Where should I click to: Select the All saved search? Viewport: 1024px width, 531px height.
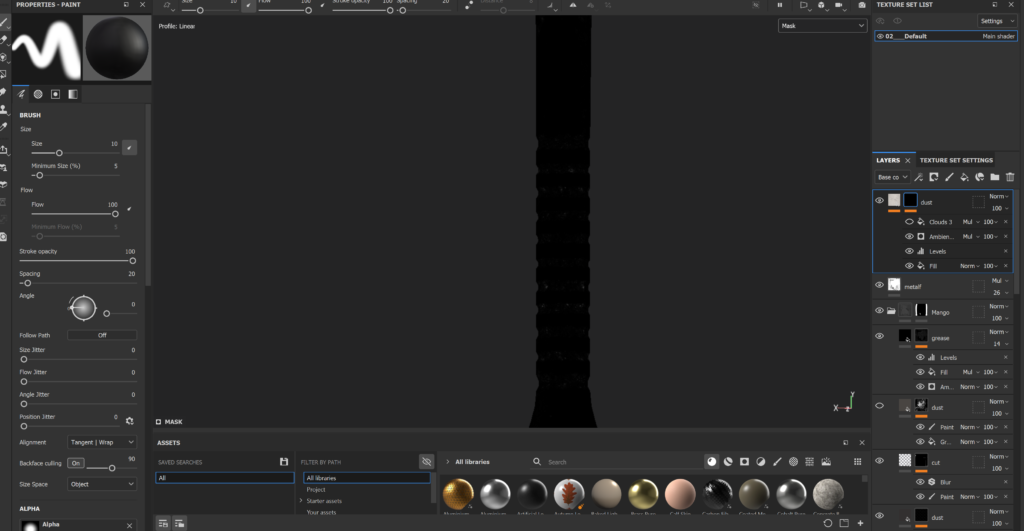pos(224,478)
